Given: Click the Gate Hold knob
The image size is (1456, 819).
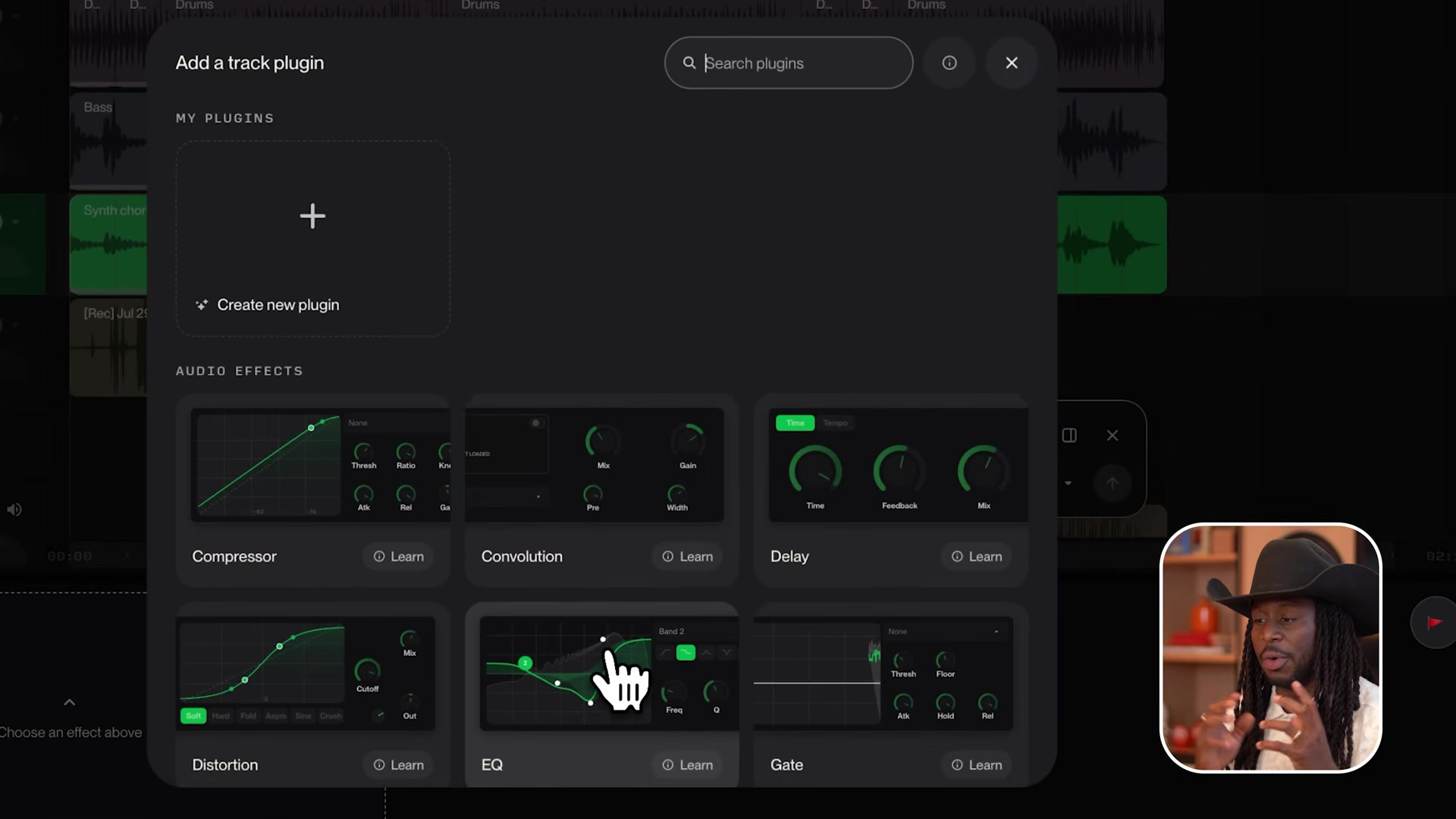Looking at the screenshot, I should [945, 702].
